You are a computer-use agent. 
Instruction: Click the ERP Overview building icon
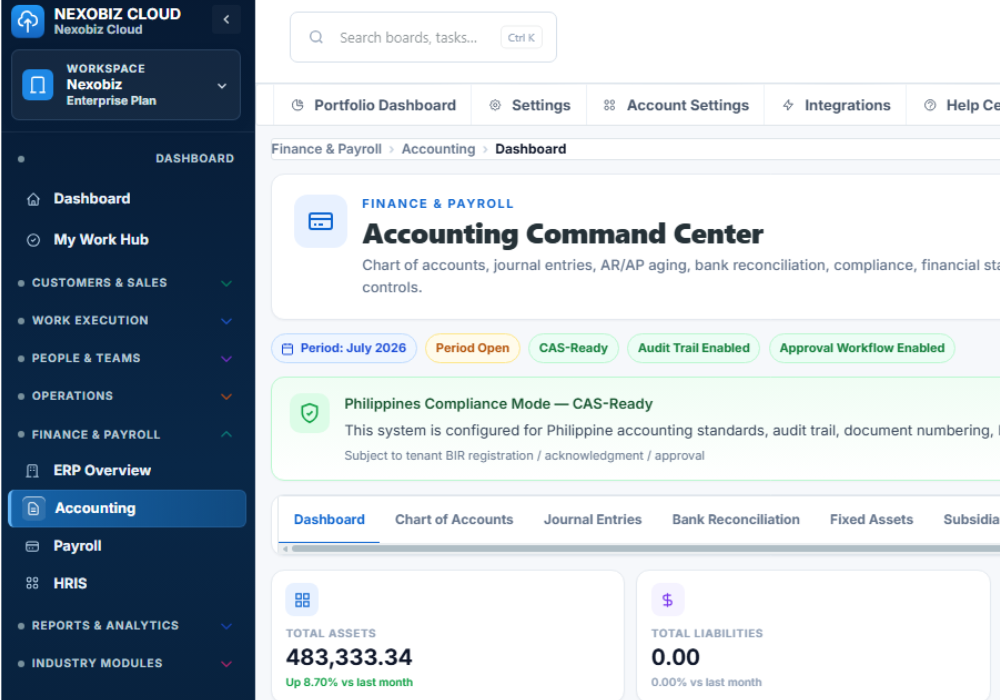click(x=32, y=471)
